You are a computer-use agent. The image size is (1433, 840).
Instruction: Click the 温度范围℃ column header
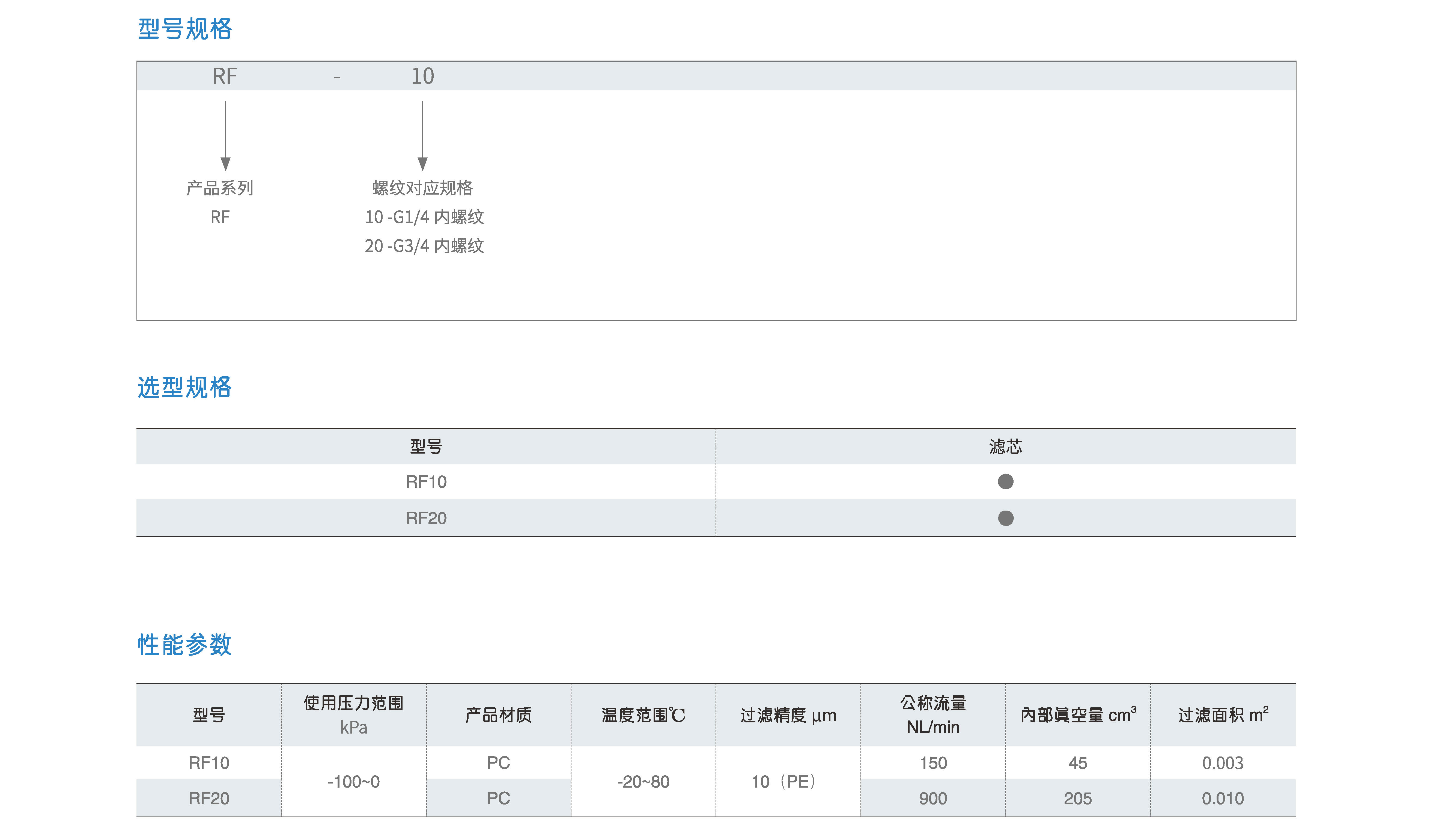point(644,715)
